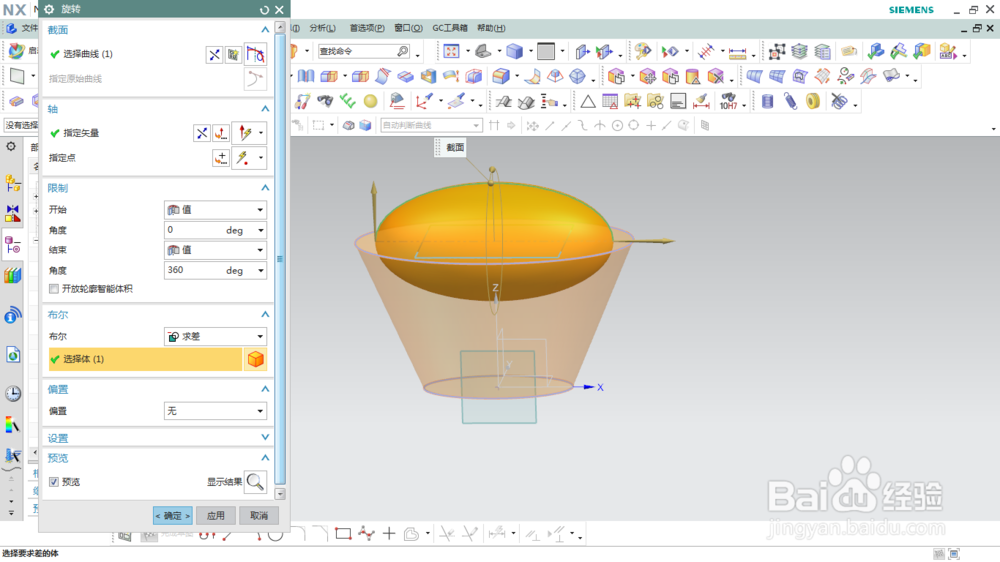1000x562 pixels.
Task: Click the reverse direction icon for 指定矢量
Action: [202, 133]
